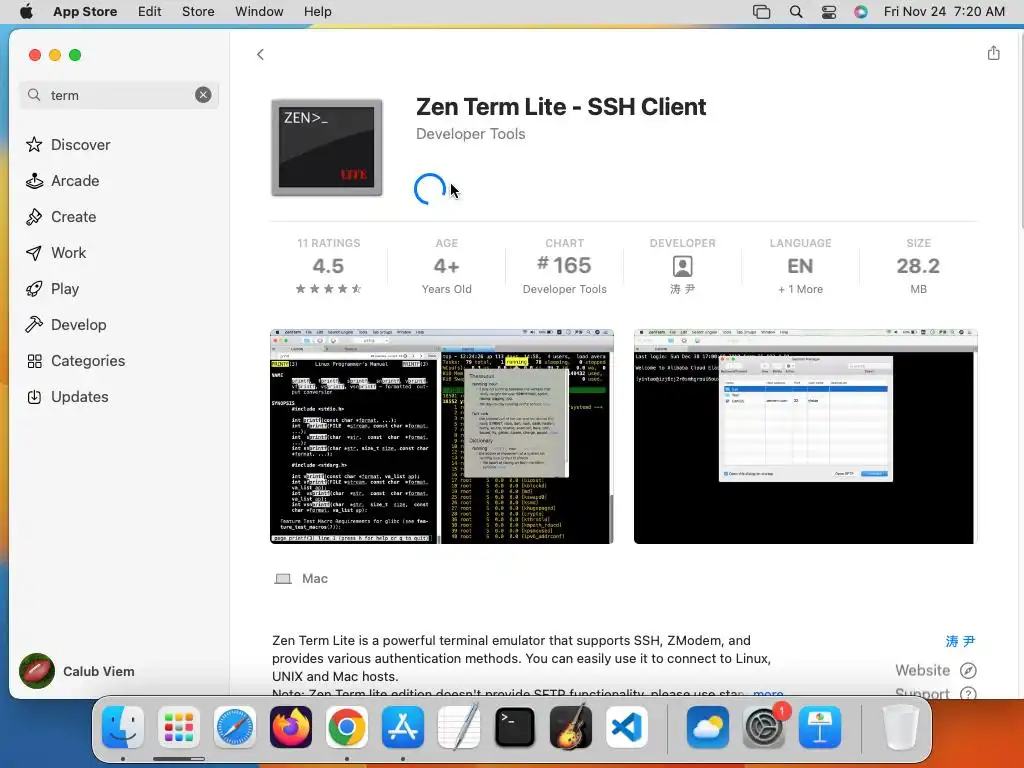
Task: Browse Categories in the sidebar
Action: tap(76, 360)
